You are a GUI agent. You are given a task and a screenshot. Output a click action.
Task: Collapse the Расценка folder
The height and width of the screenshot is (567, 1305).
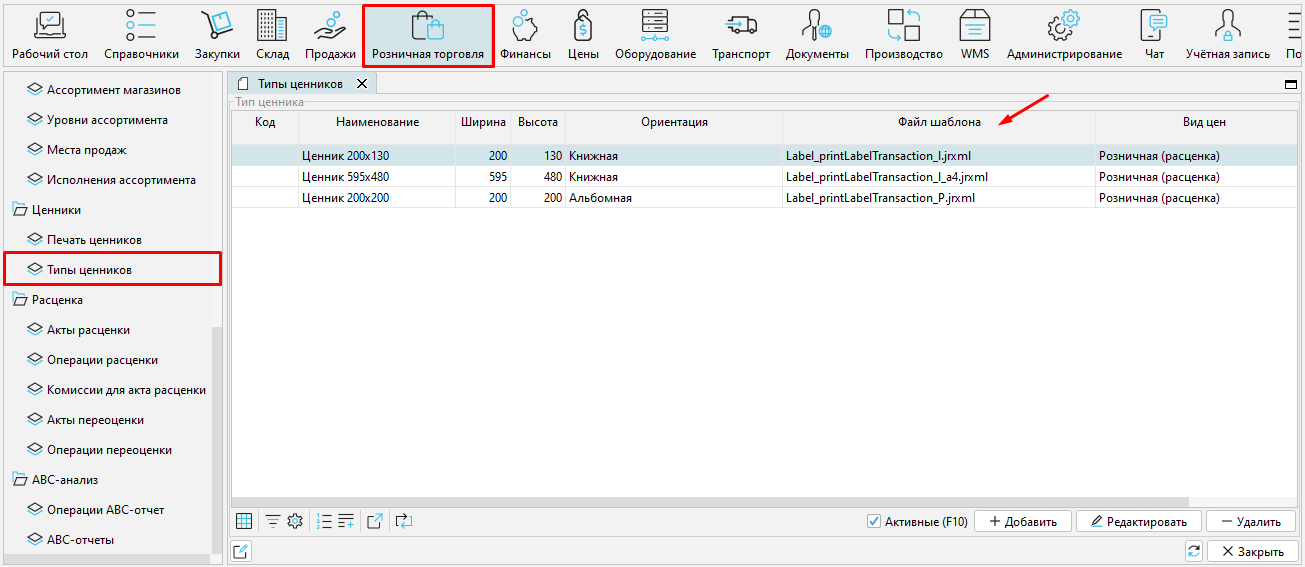pyautogui.click(x=20, y=300)
